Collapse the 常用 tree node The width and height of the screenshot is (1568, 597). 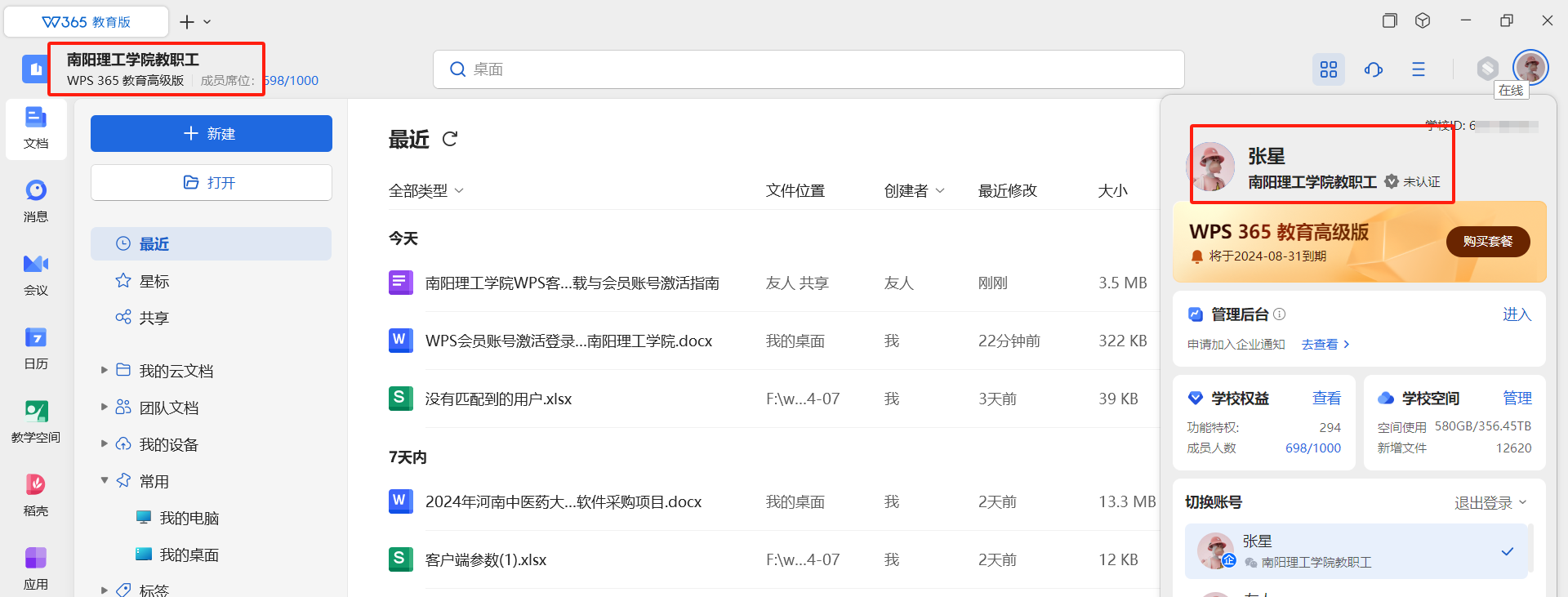pos(105,480)
